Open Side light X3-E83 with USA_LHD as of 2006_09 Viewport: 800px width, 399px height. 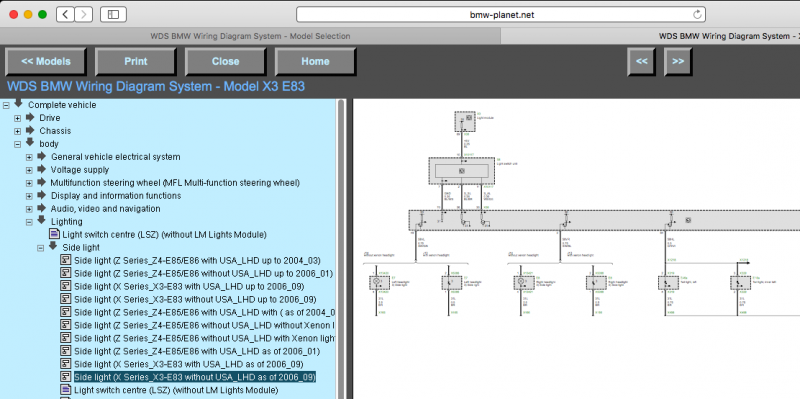pyautogui.click(x=189, y=364)
